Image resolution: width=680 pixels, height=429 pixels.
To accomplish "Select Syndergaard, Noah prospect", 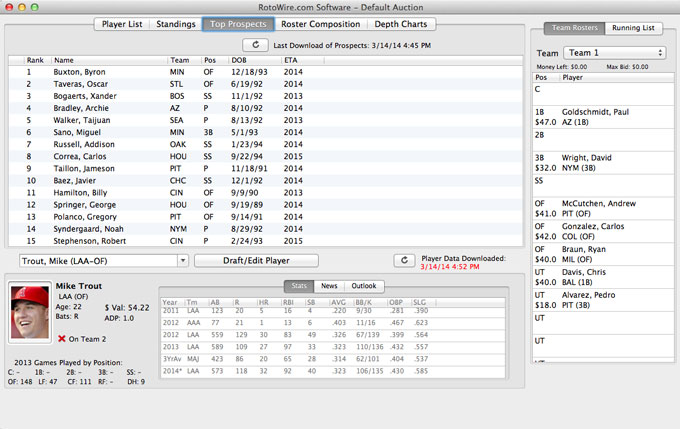I will point(265,229).
